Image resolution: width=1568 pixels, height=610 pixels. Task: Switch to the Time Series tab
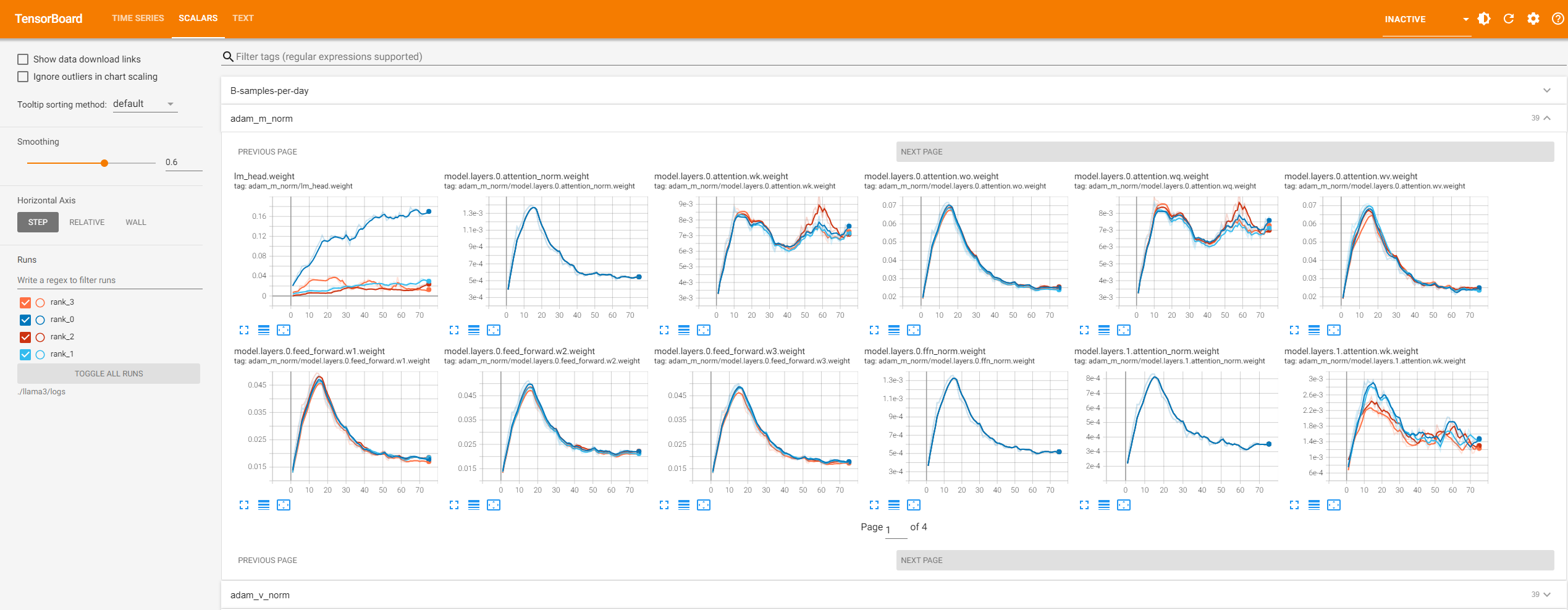(138, 18)
